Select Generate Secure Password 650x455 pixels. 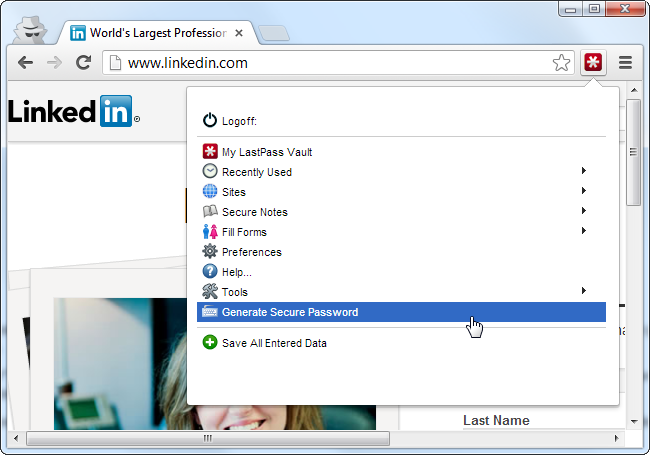point(401,312)
